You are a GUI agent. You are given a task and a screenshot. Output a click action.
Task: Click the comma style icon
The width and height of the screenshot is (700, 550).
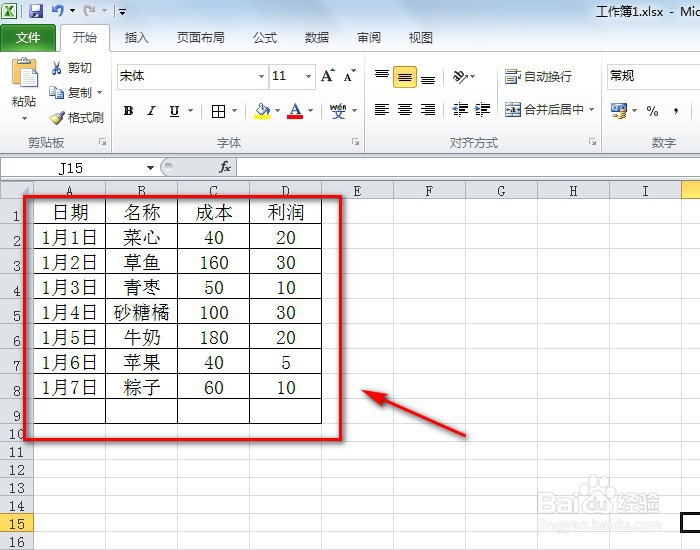(676, 111)
